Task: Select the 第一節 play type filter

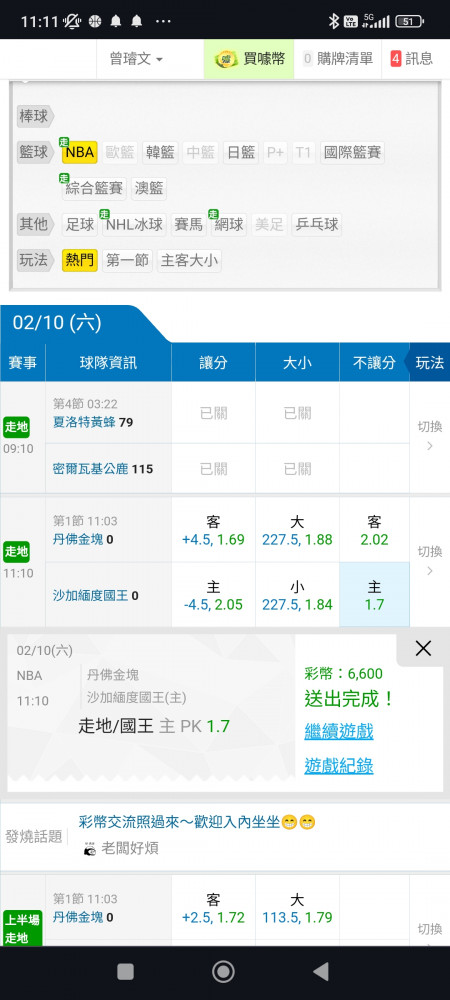Action: [x=127, y=261]
